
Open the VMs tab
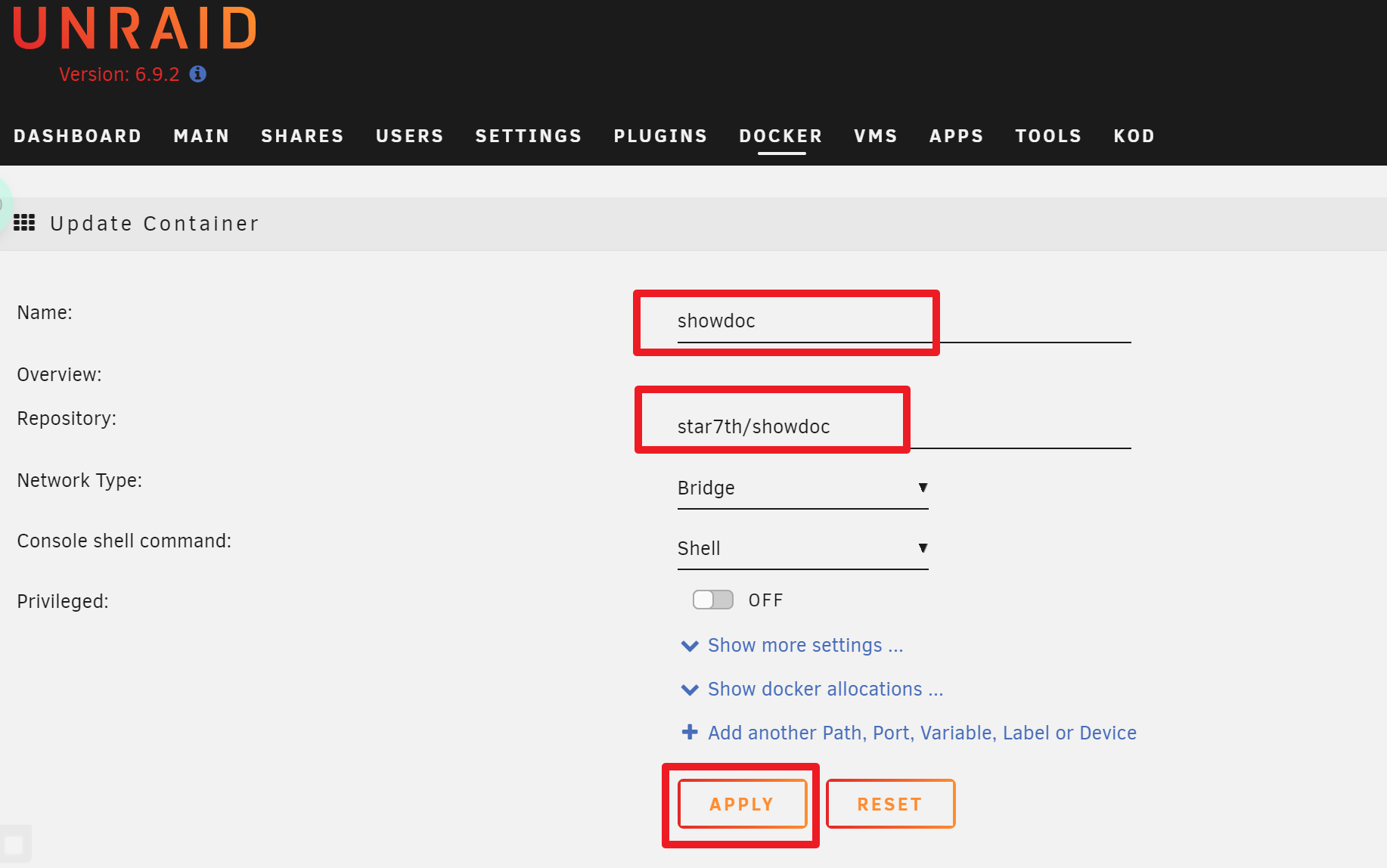coord(876,136)
